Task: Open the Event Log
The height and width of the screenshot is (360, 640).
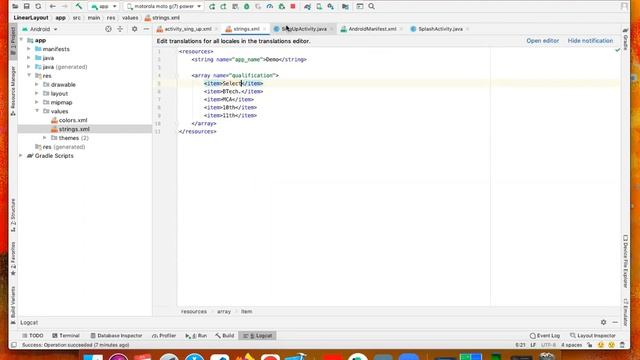Action: tap(544, 336)
